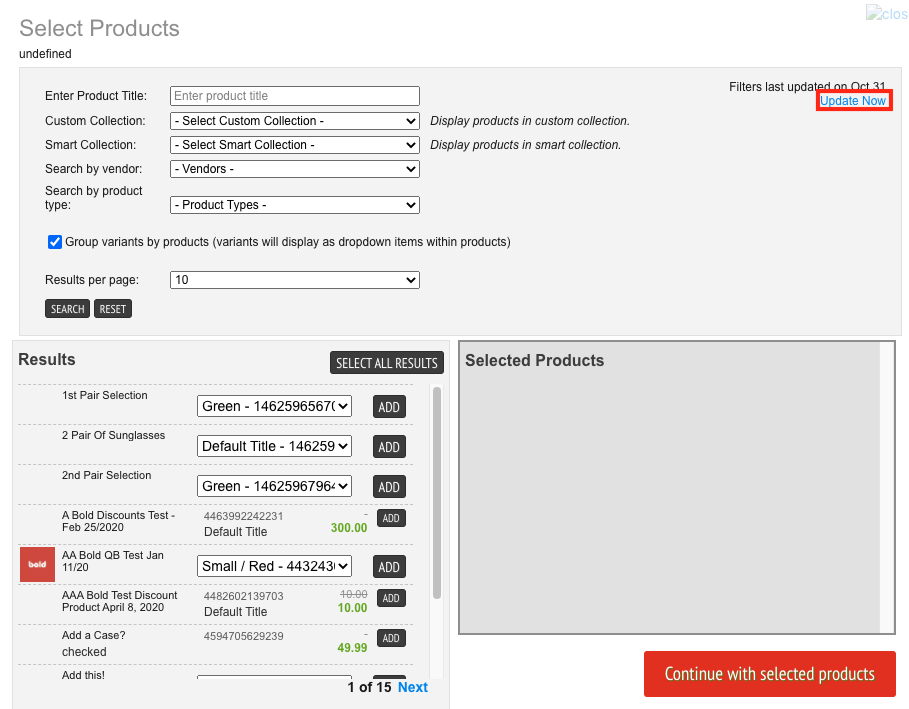Add A Bold Discounts Test product

click(x=391, y=518)
